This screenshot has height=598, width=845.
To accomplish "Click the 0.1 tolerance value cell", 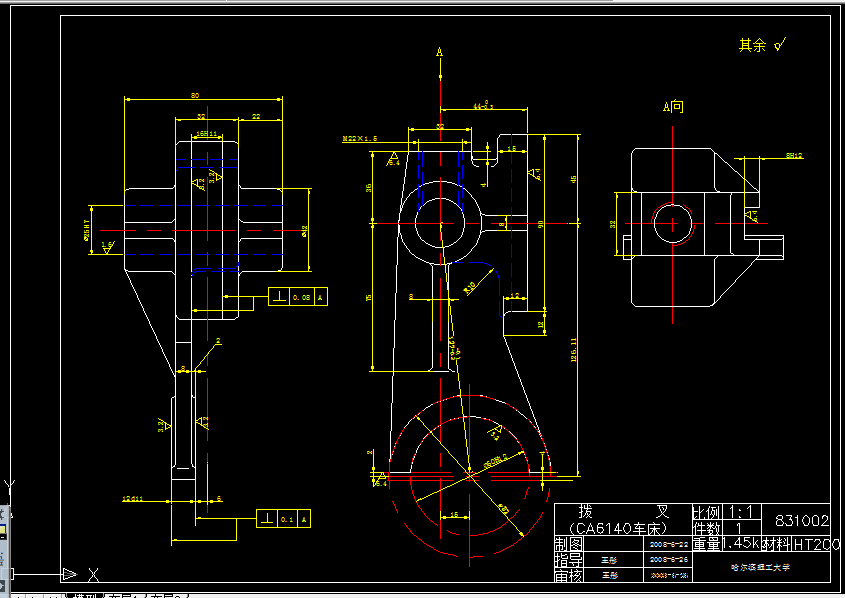I will [287, 519].
